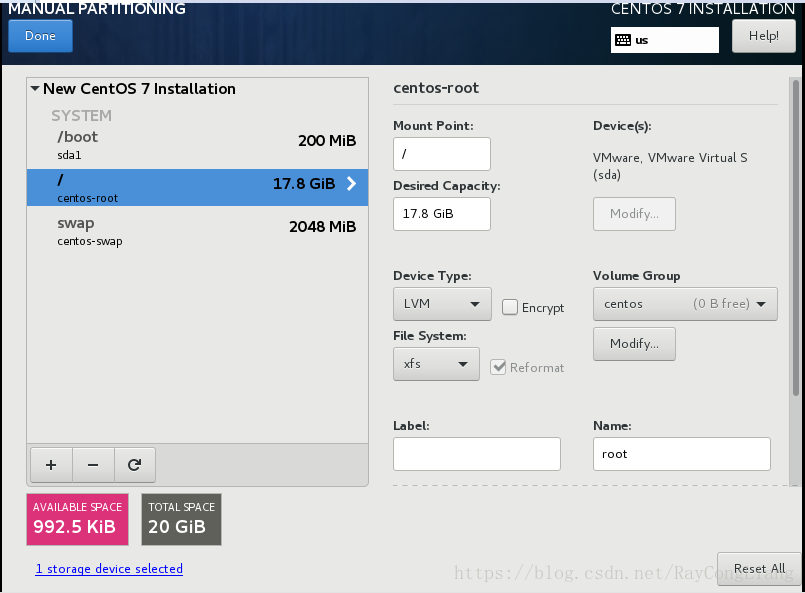Screen dimensions: 805x593
Task: Click the Label input field
Action: [476, 454]
